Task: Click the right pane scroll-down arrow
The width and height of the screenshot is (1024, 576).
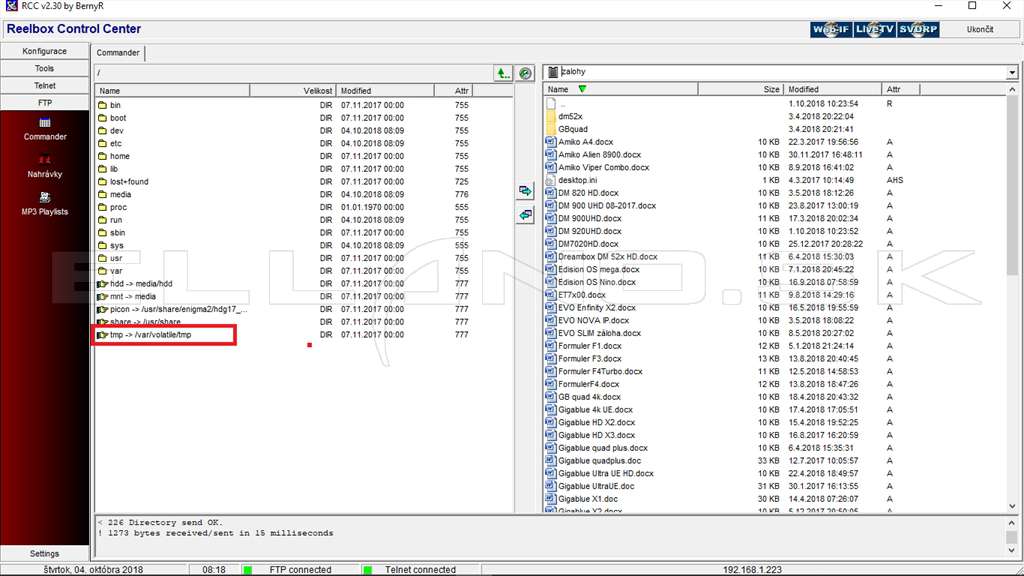Action: tap(1012, 506)
